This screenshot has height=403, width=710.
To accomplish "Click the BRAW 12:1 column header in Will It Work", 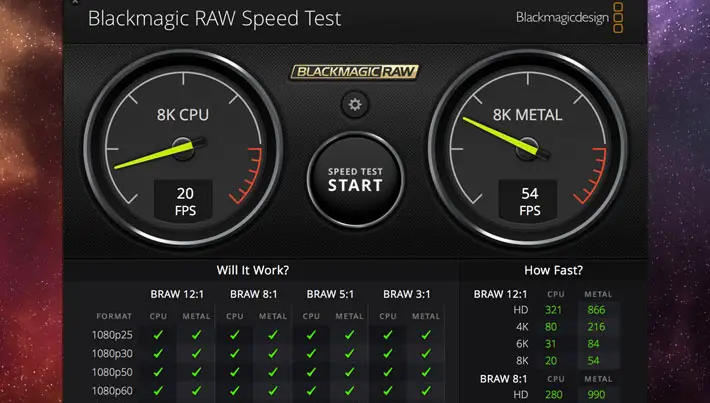I will (177, 294).
